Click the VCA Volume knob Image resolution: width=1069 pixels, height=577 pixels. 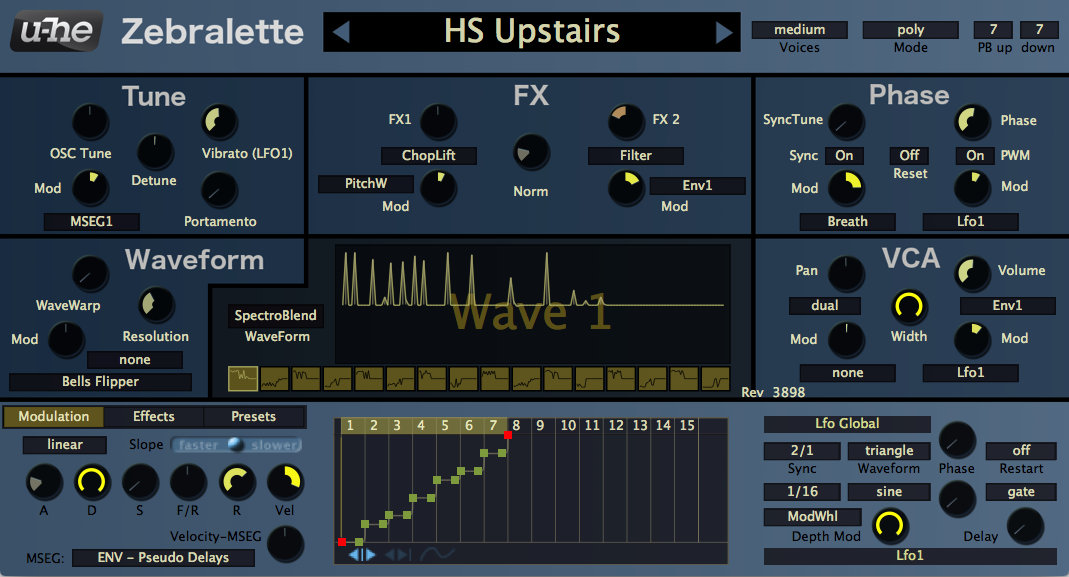(x=972, y=274)
